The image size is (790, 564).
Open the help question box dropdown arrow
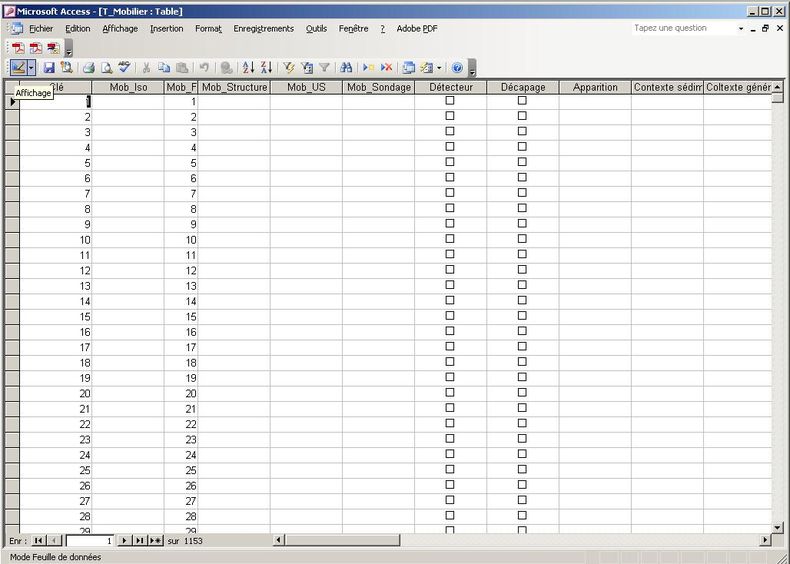point(741,29)
